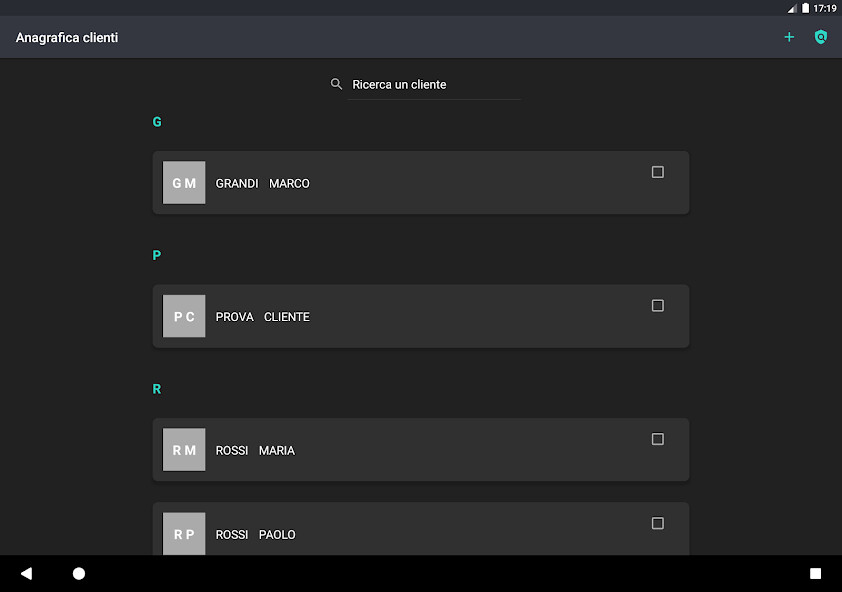Tap the PC avatar for PROVA CLIENTE
The height and width of the screenshot is (592, 842).
pyautogui.click(x=184, y=316)
